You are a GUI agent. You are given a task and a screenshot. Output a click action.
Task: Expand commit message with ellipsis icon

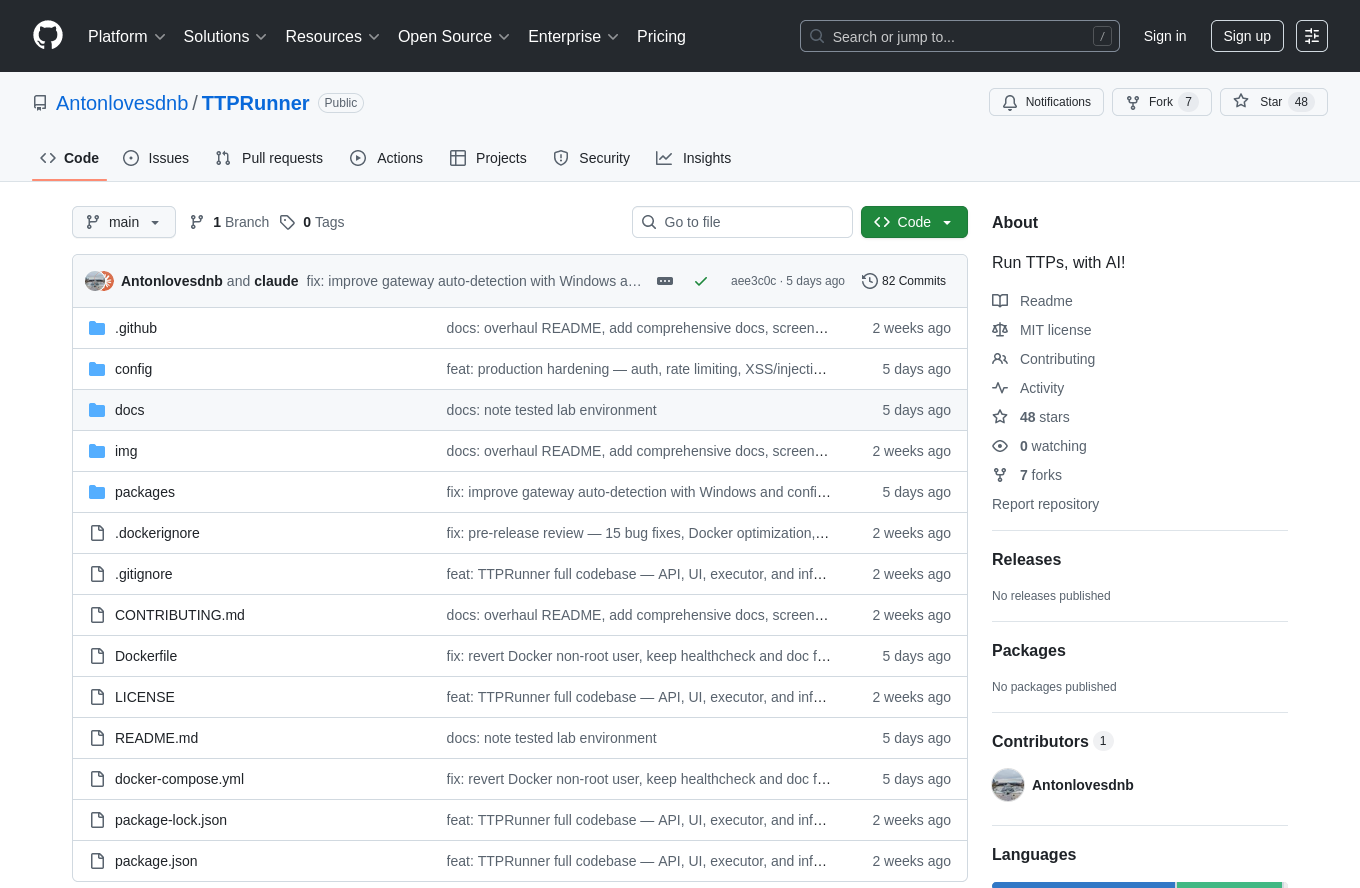(665, 281)
